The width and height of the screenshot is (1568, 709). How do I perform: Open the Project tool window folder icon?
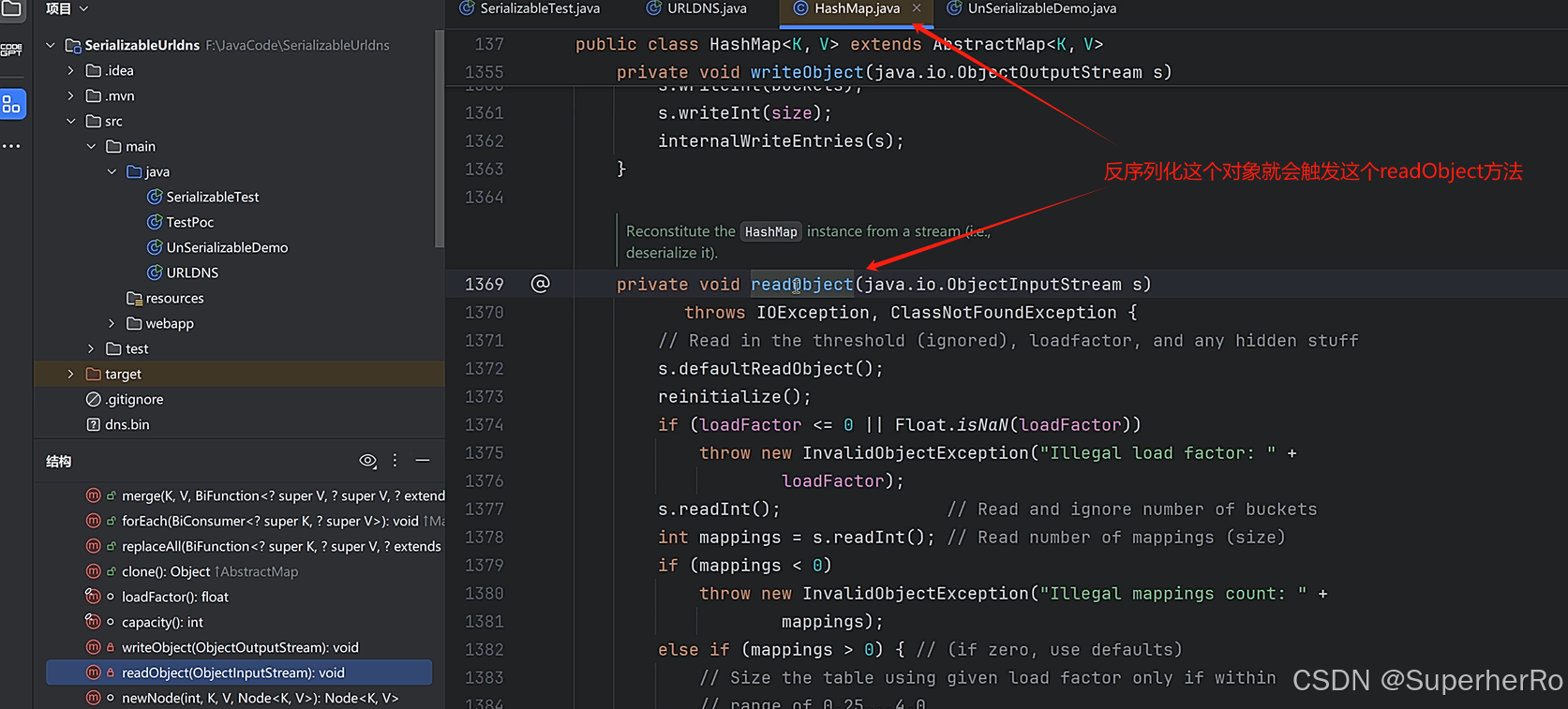tap(11, 8)
